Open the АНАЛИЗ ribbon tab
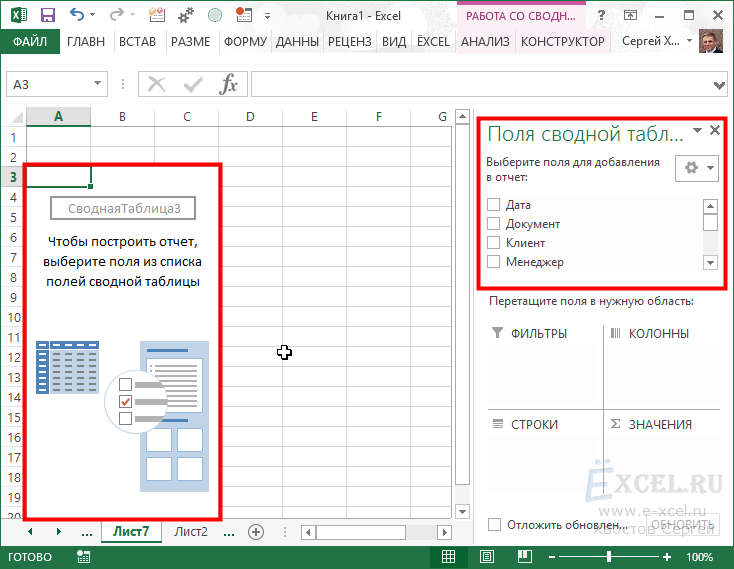Screen dimensions: 734x569 click(485, 42)
